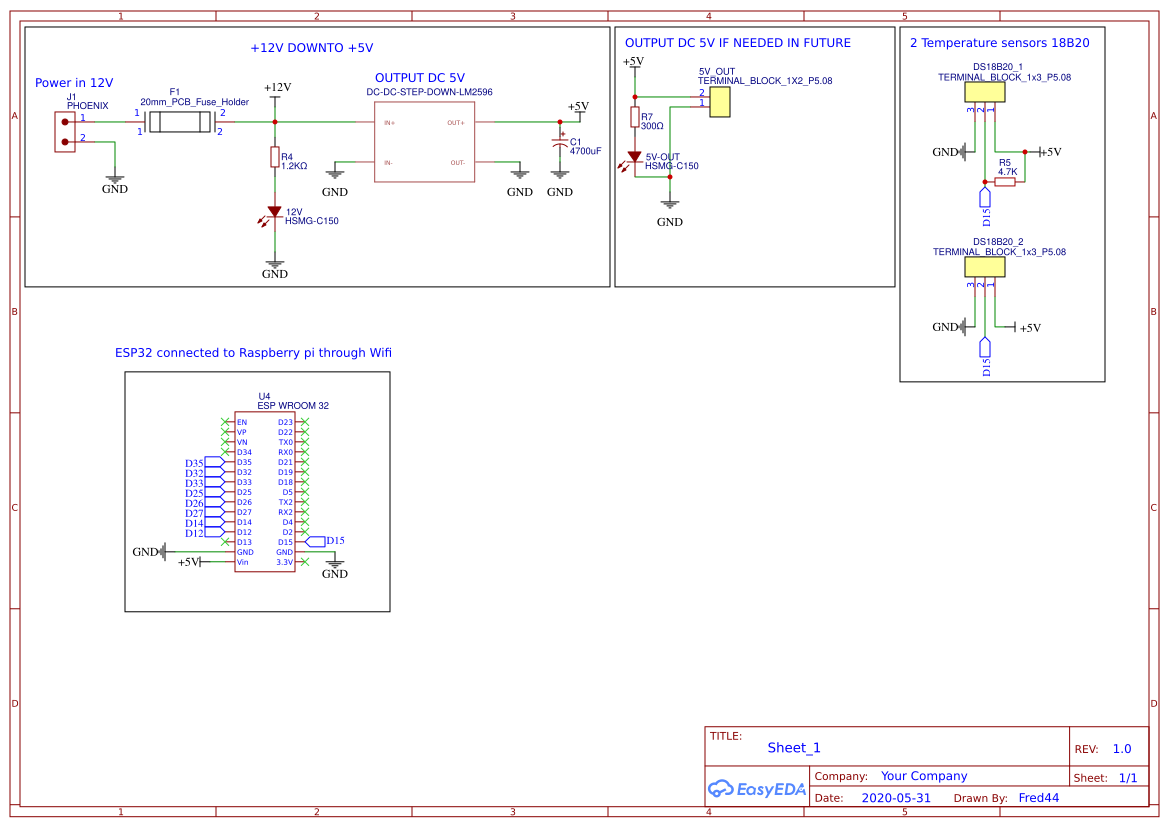Select the sheet number '1/1'

click(1128, 778)
